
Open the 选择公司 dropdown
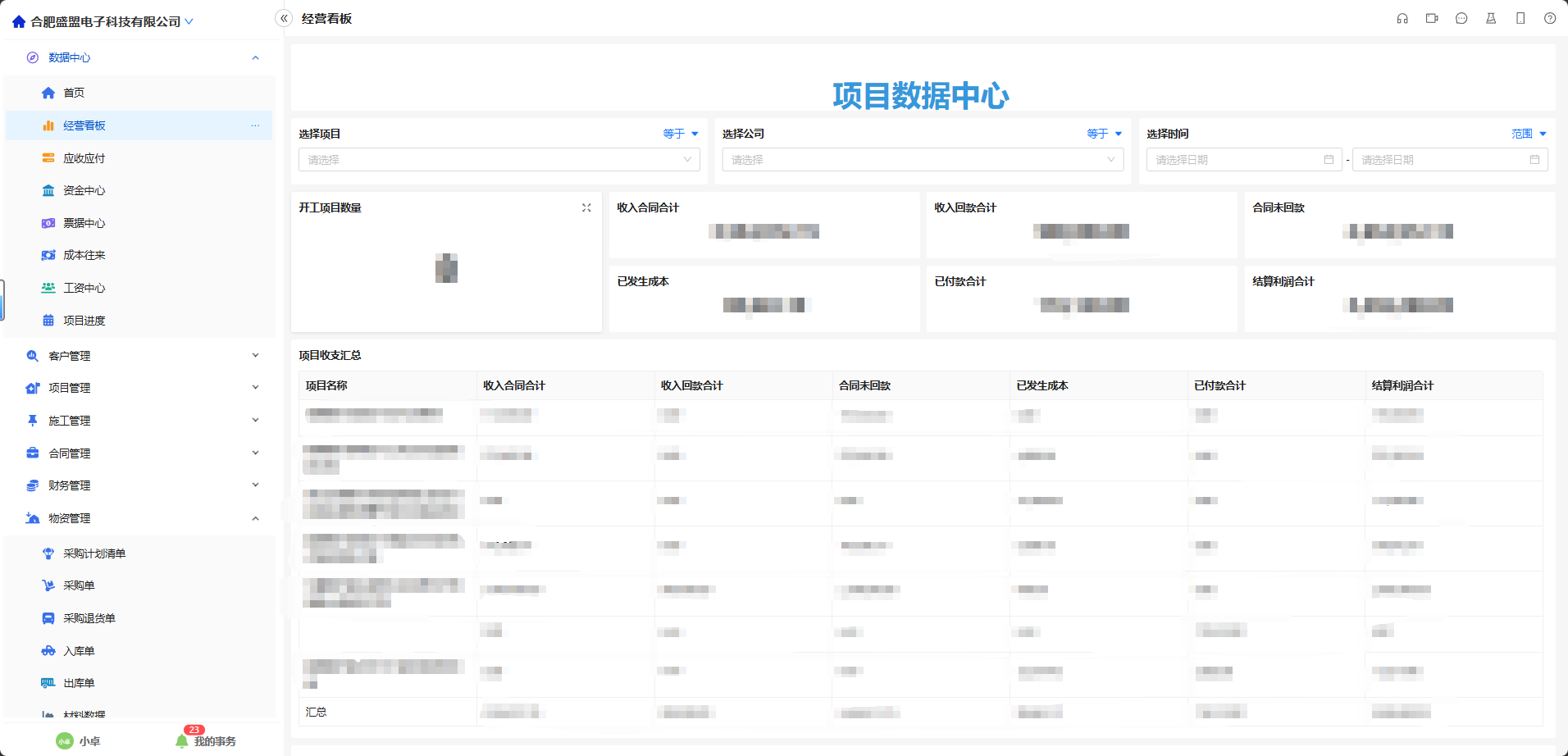tap(922, 160)
